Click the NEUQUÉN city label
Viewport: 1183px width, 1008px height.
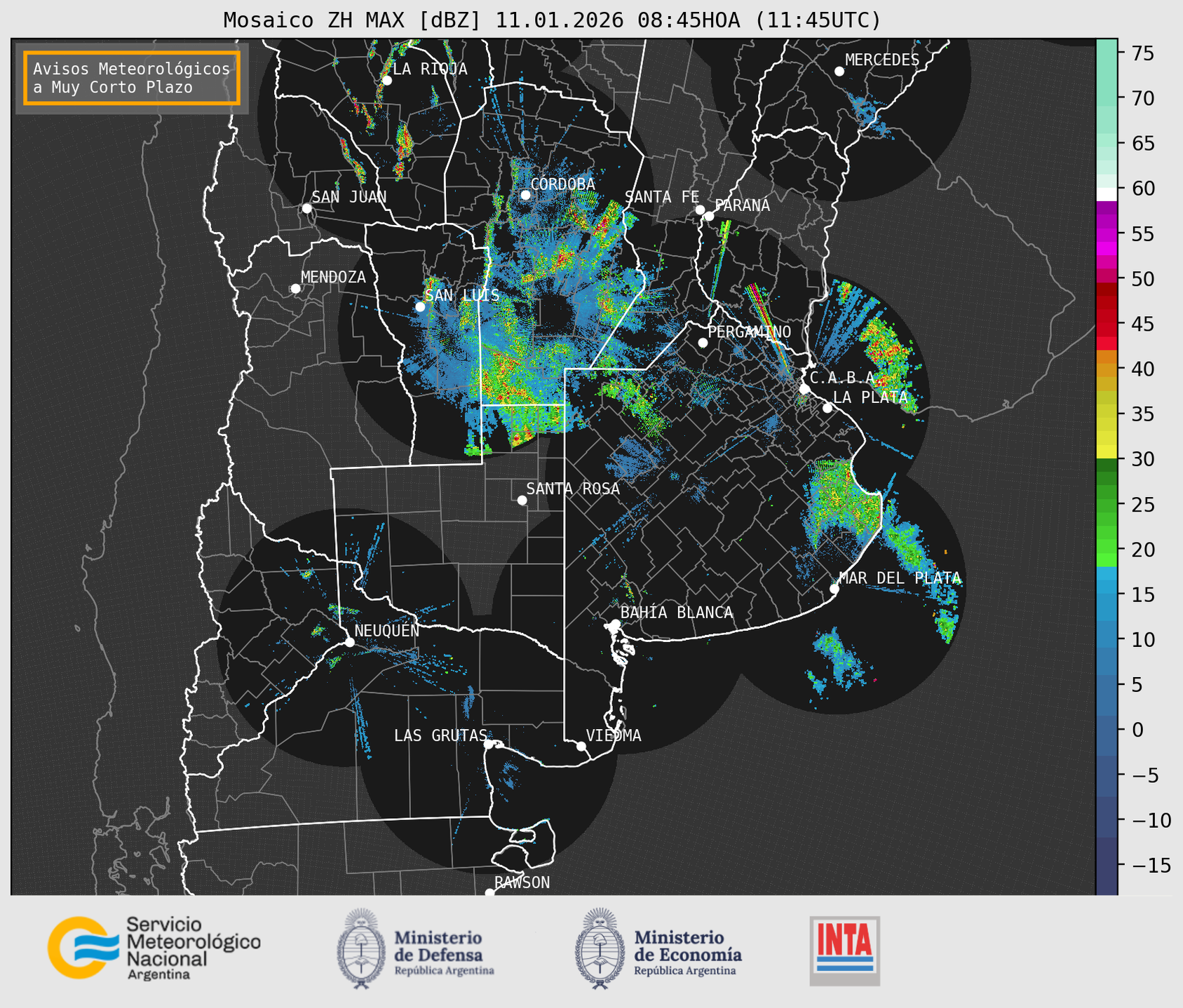pyautogui.click(x=386, y=630)
